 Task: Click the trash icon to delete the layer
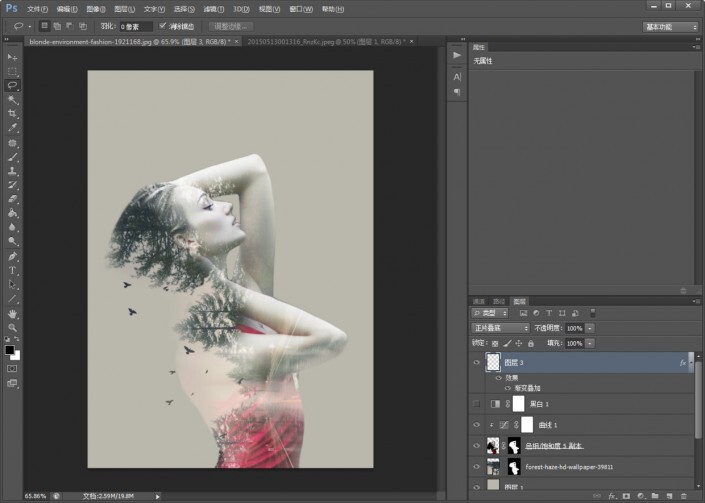point(684,496)
